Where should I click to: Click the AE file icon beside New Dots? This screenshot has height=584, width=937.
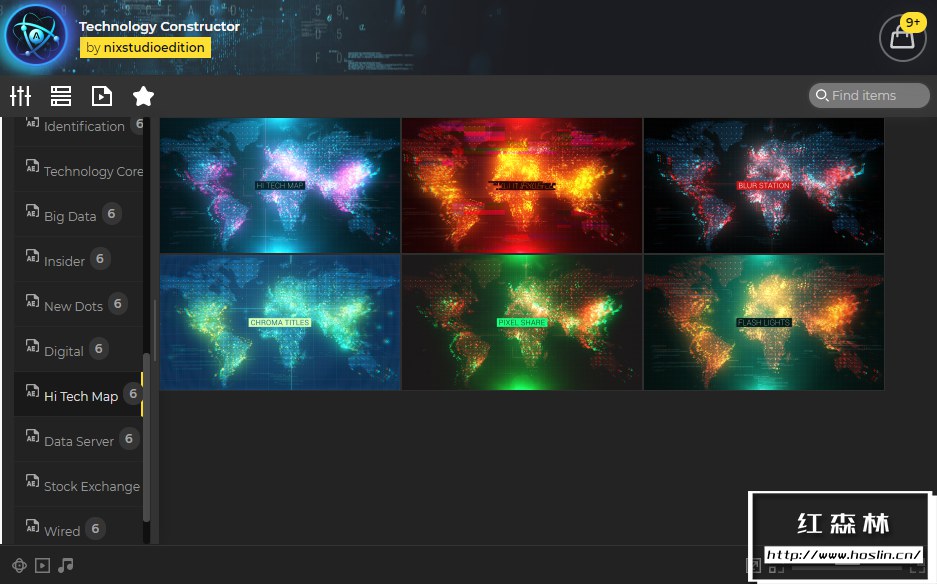click(x=32, y=301)
